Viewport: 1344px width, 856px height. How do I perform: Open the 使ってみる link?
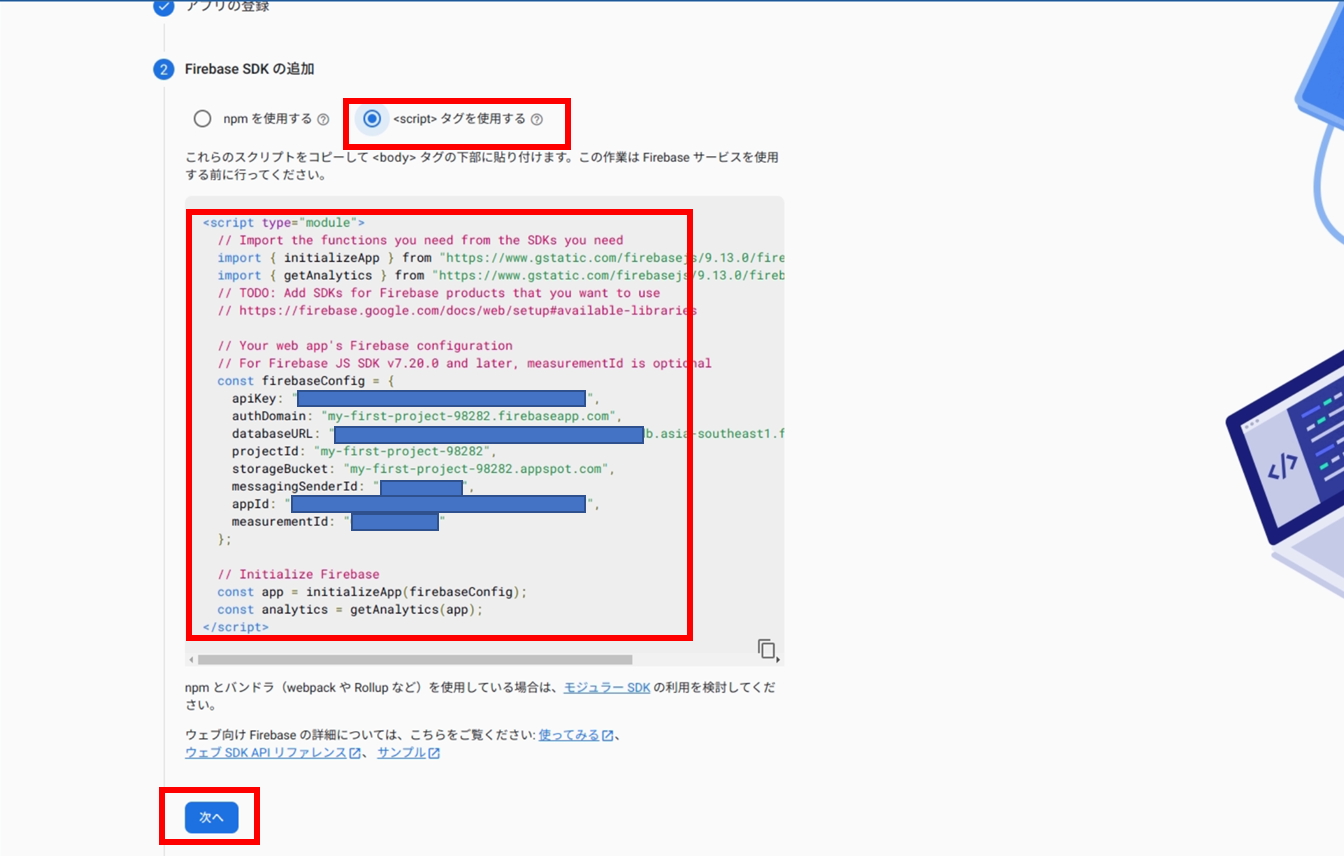(x=569, y=735)
